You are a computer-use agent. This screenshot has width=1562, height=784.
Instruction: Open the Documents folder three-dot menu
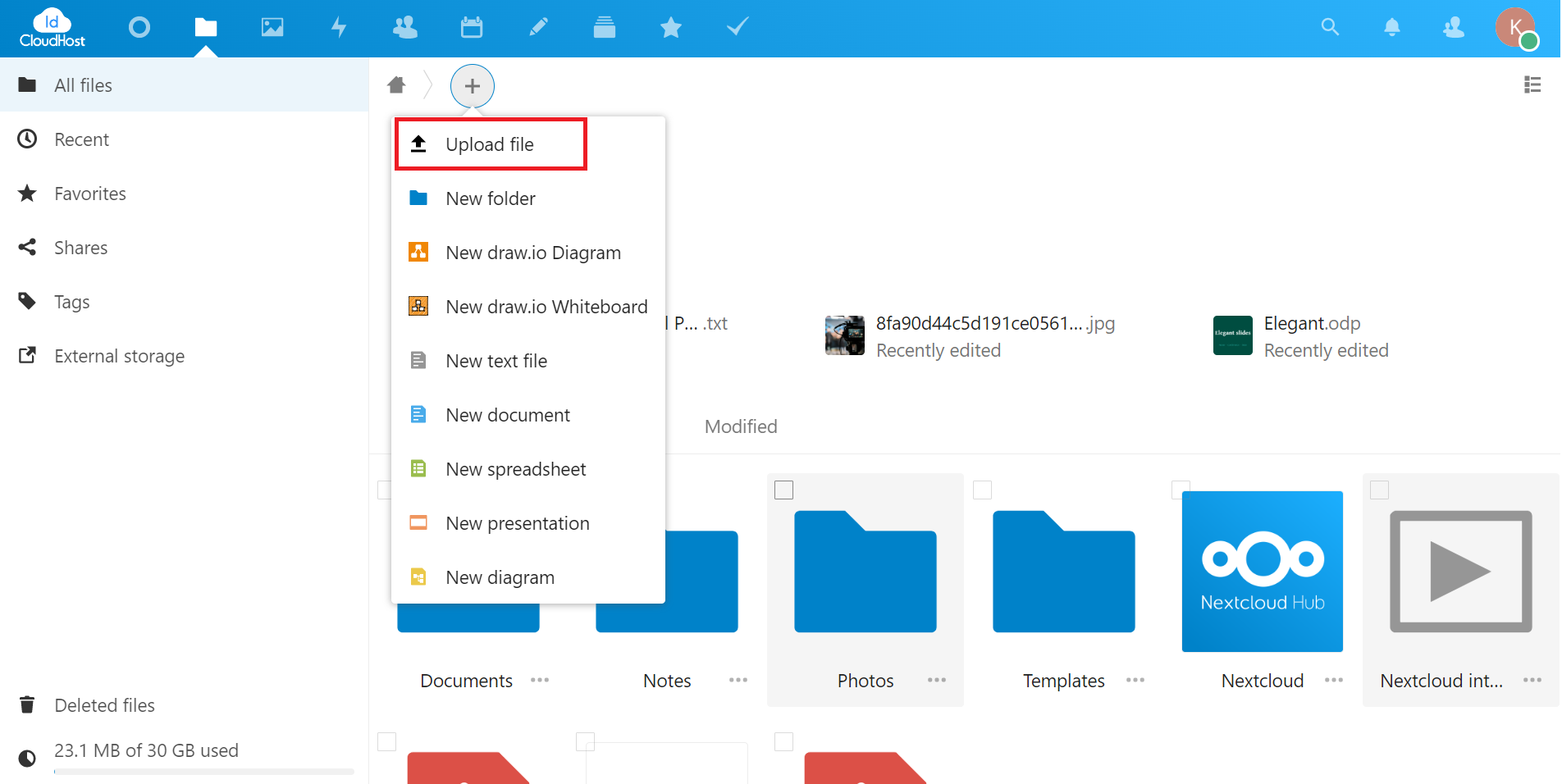(540, 680)
